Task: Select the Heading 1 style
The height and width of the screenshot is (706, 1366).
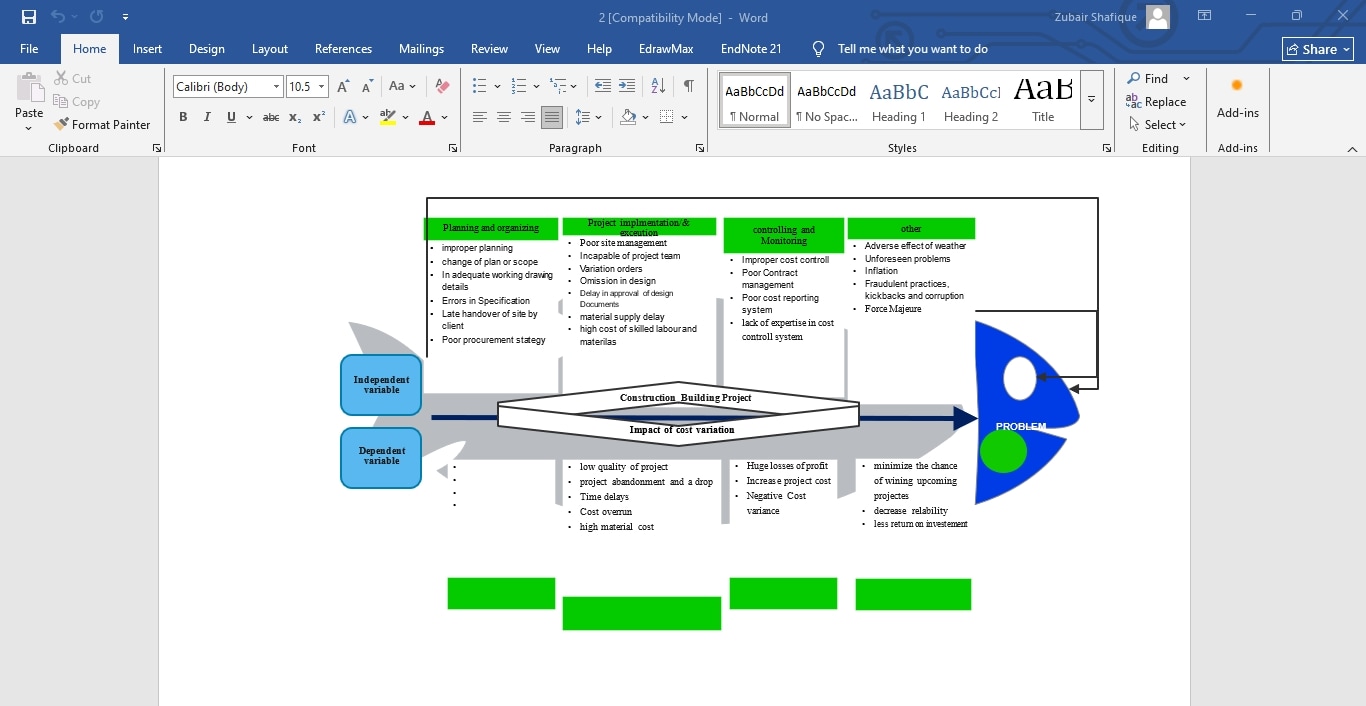Action: tap(898, 99)
